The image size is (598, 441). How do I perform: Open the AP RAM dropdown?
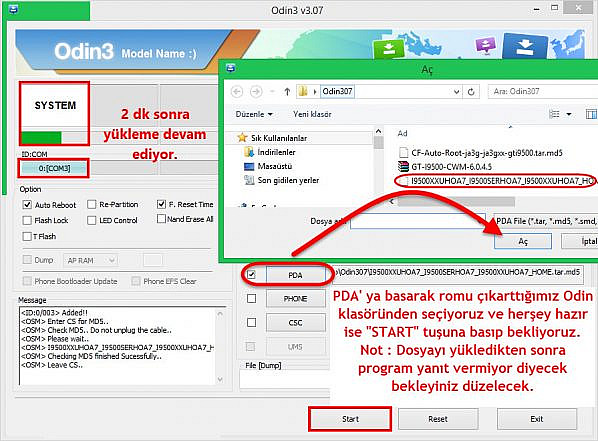click(90, 260)
